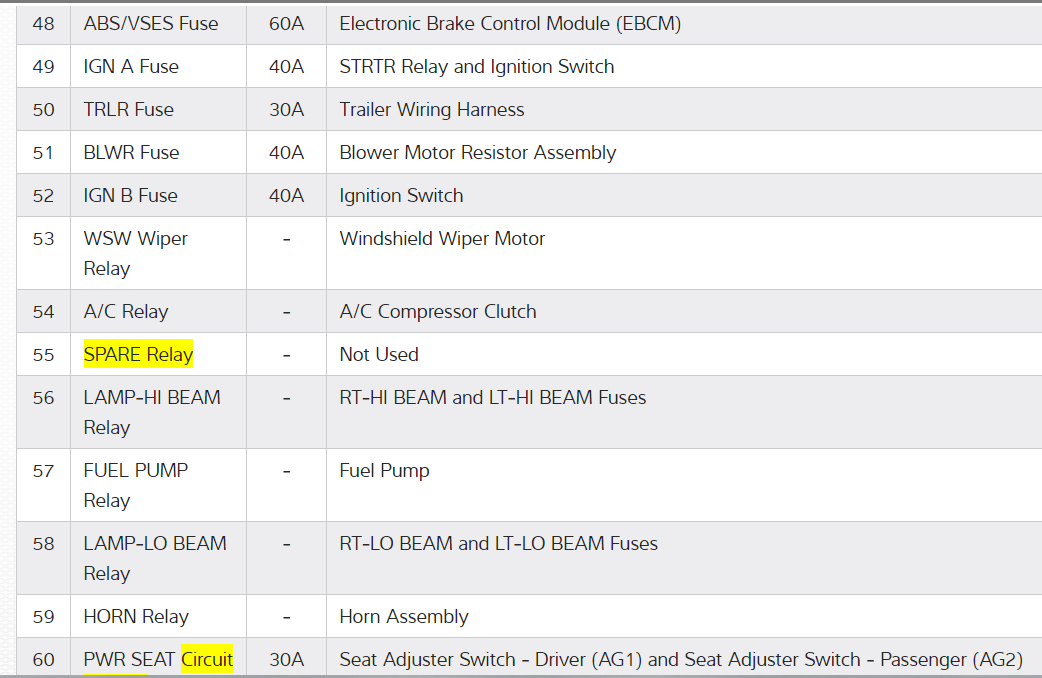Image resolution: width=1042 pixels, height=678 pixels.
Task: Click the Windshield Wiper Motor description
Action: click(x=442, y=238)
